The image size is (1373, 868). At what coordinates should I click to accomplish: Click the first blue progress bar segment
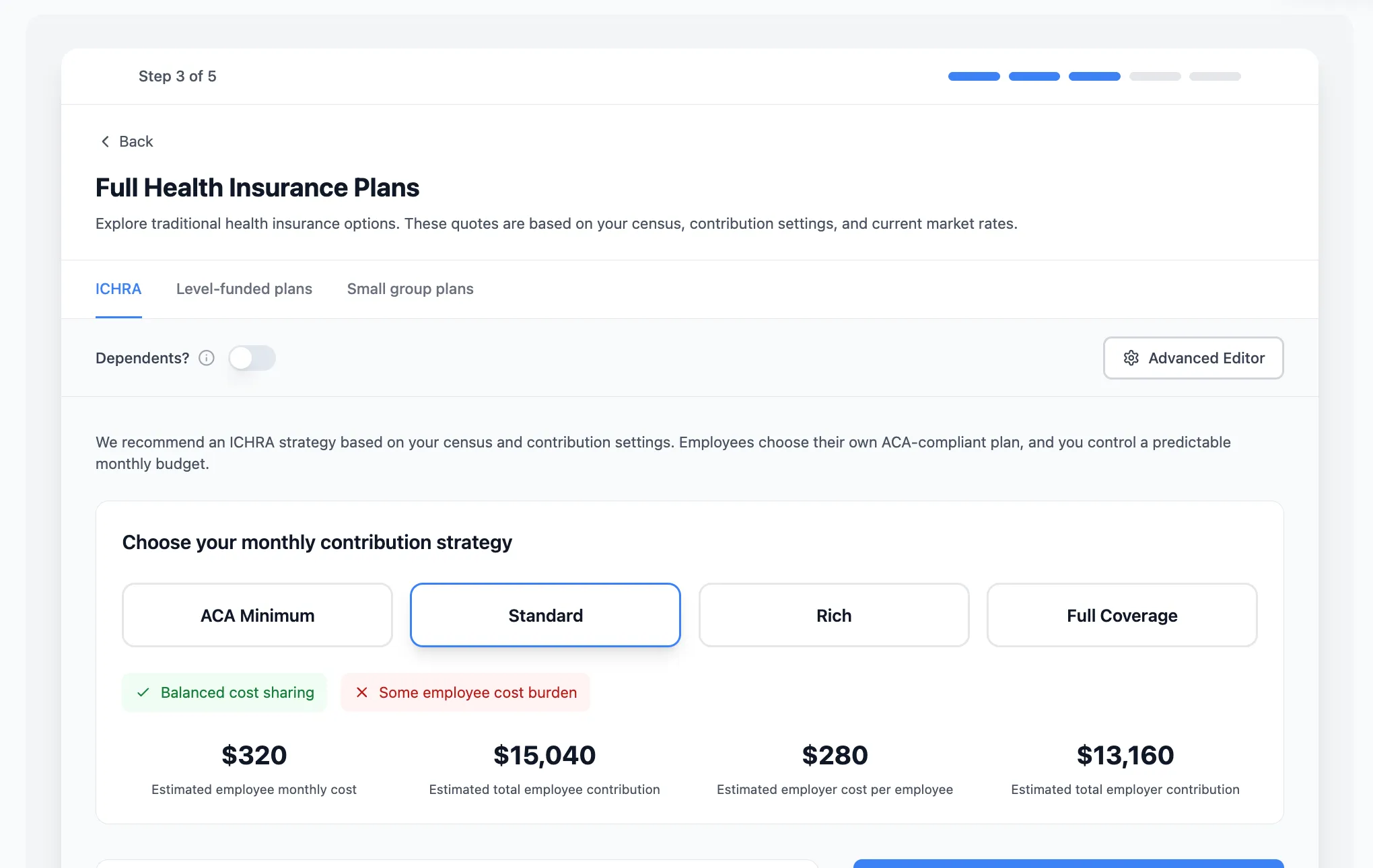coord(973,76)
